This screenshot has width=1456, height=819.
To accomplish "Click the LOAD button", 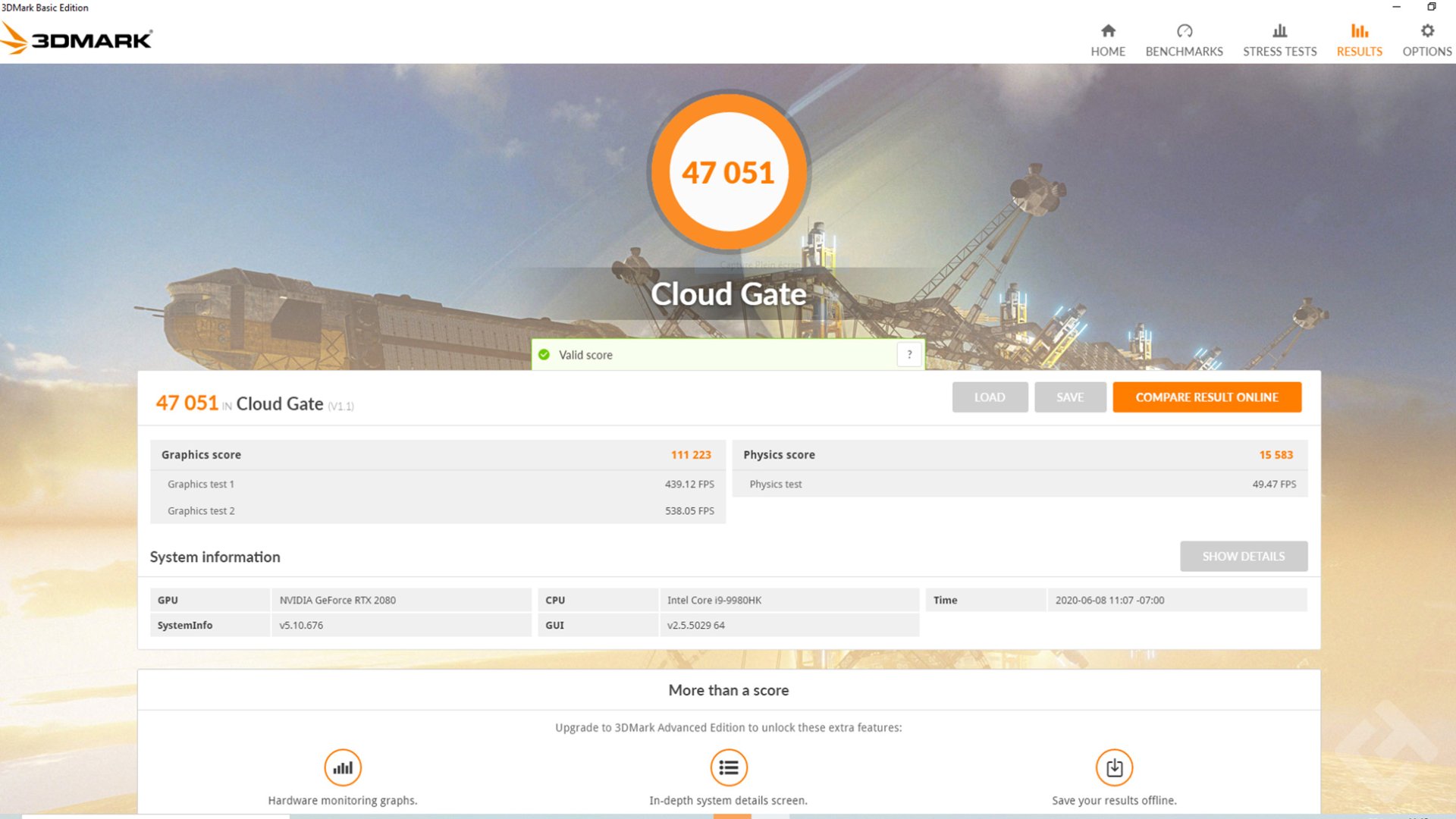I will [x=990, y=397].
